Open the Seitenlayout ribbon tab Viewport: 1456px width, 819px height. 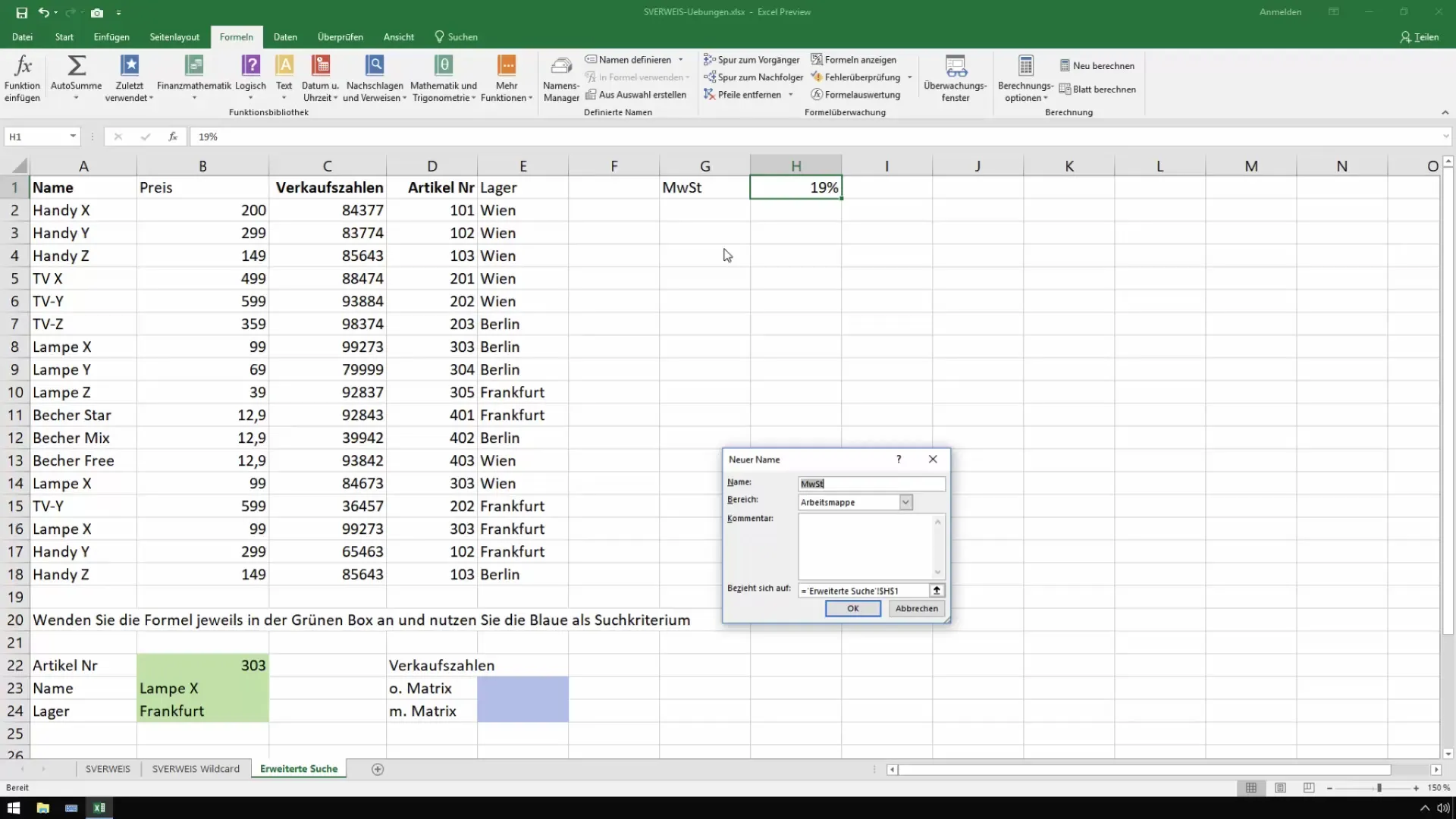pos(174,37)
